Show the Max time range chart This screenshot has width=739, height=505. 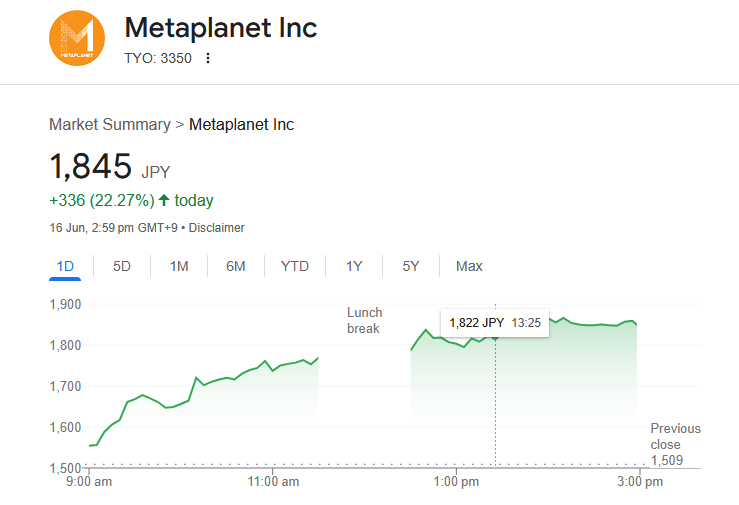pos(469,266)
